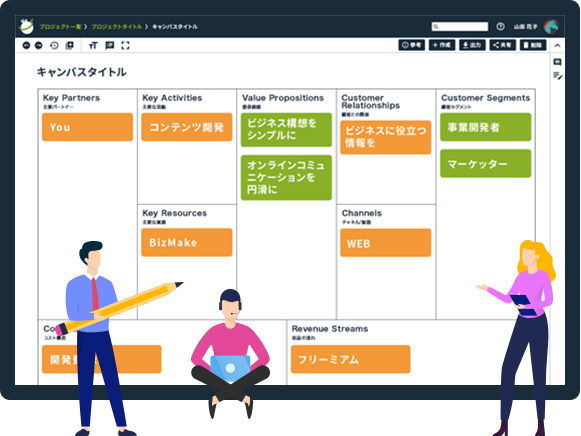Screen dimensions: 581x436
Task: Open the comments panel sidebar icon
Action: click(x=557, y=62)
